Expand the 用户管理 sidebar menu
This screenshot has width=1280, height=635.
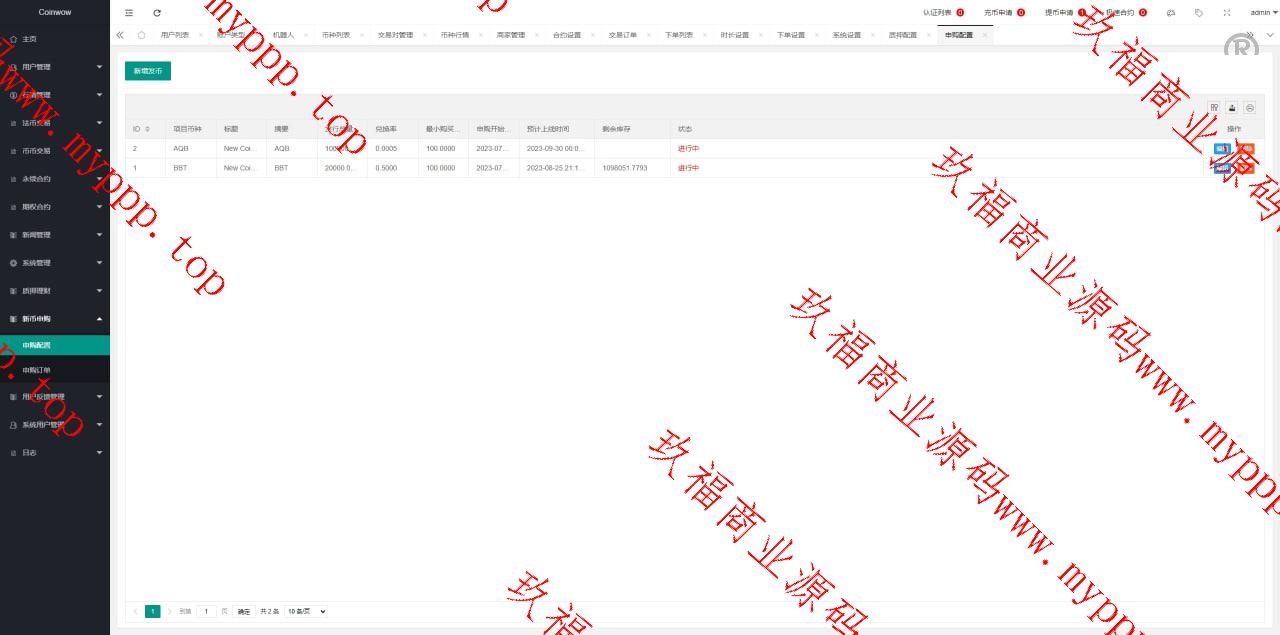55,67
